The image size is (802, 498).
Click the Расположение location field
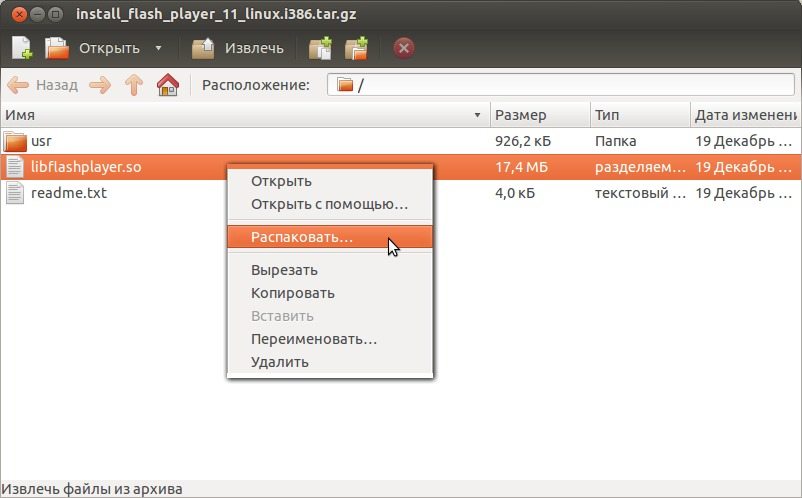[x=561, y=85]
